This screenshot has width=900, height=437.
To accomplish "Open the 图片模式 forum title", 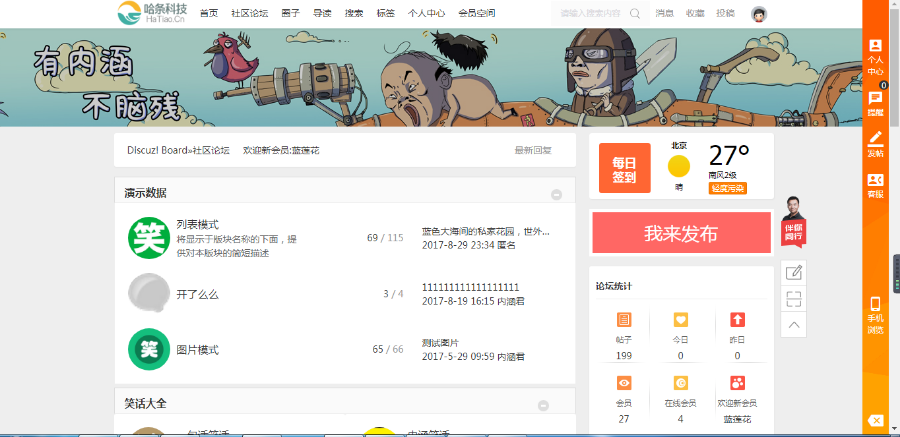I will [197, 350].
